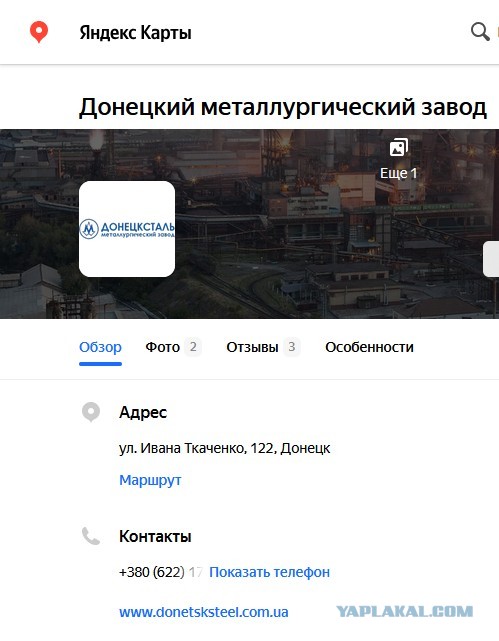
Task: Open the Донецксталь logo thumbnail
Action: click(x=127, y=229)
